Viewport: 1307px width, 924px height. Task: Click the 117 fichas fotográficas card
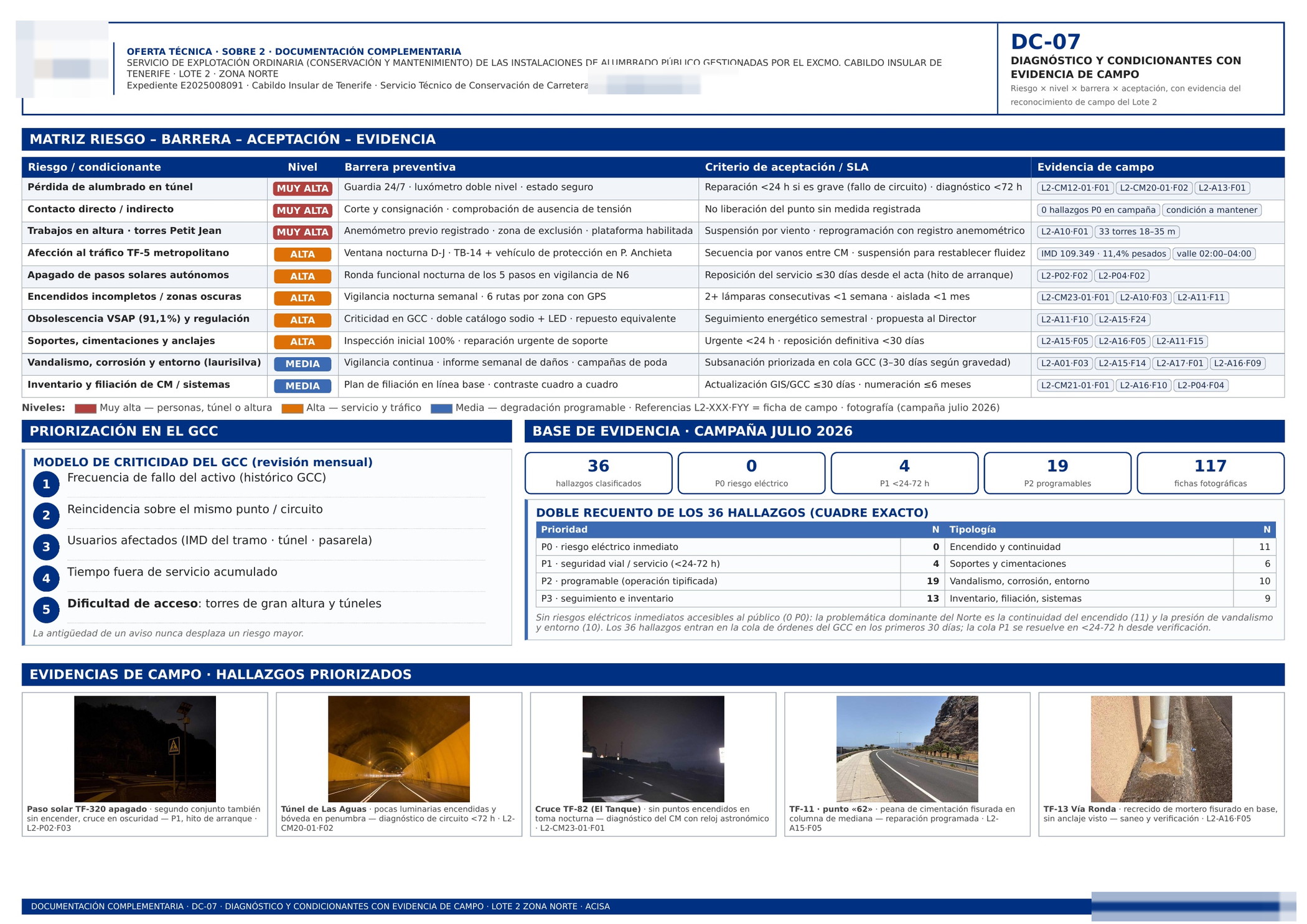pos(1211,473)
